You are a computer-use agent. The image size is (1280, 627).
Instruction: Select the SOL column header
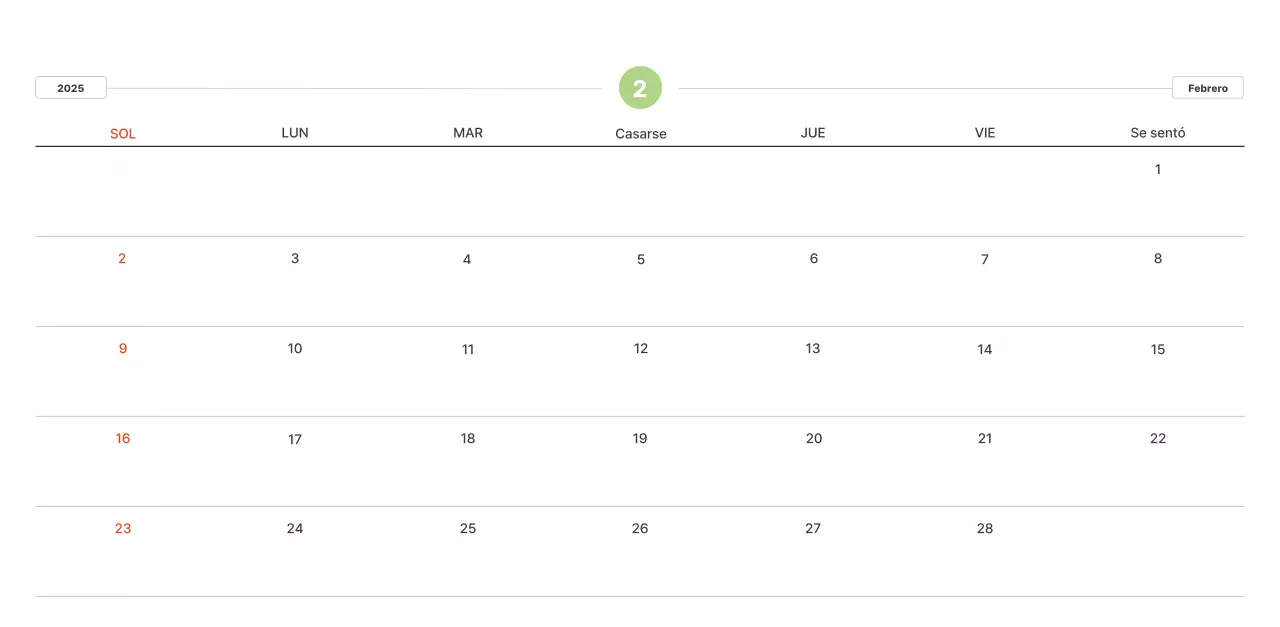[123, 133]
